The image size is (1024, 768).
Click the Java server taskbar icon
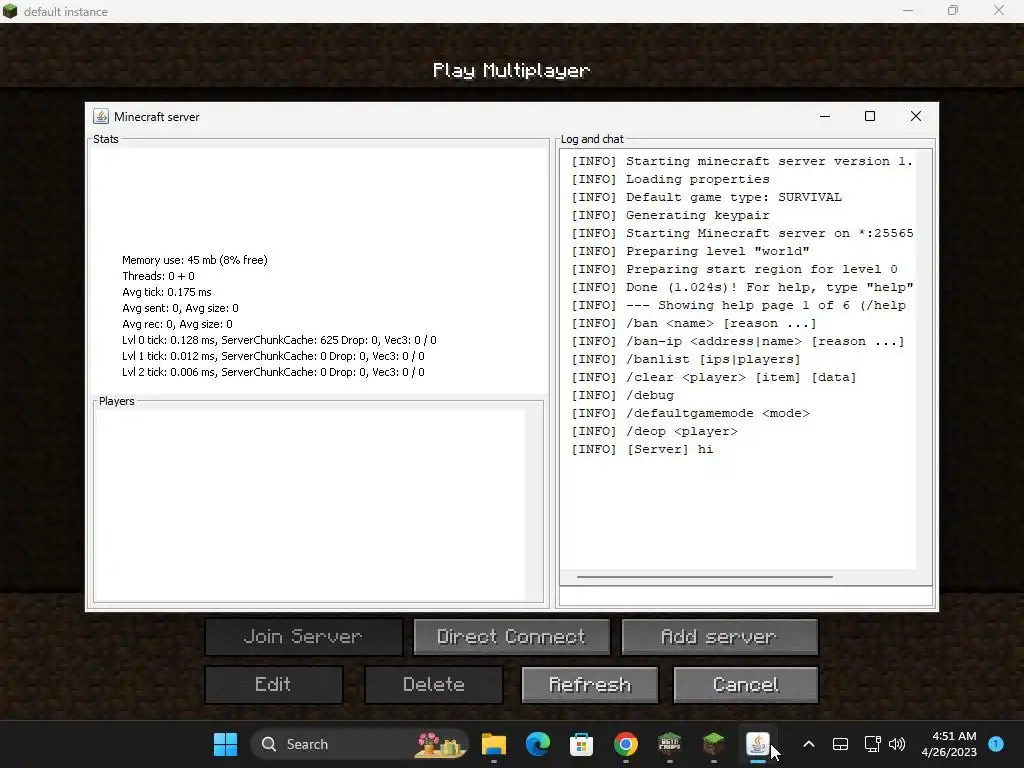[758, 744]
